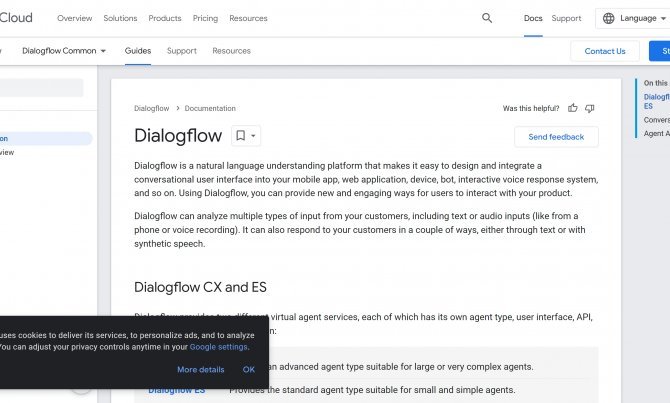This screenshot has width=670, height=403.
Task: Click the bookmark icon beside Dialogflow title
Action: [241, 135]
